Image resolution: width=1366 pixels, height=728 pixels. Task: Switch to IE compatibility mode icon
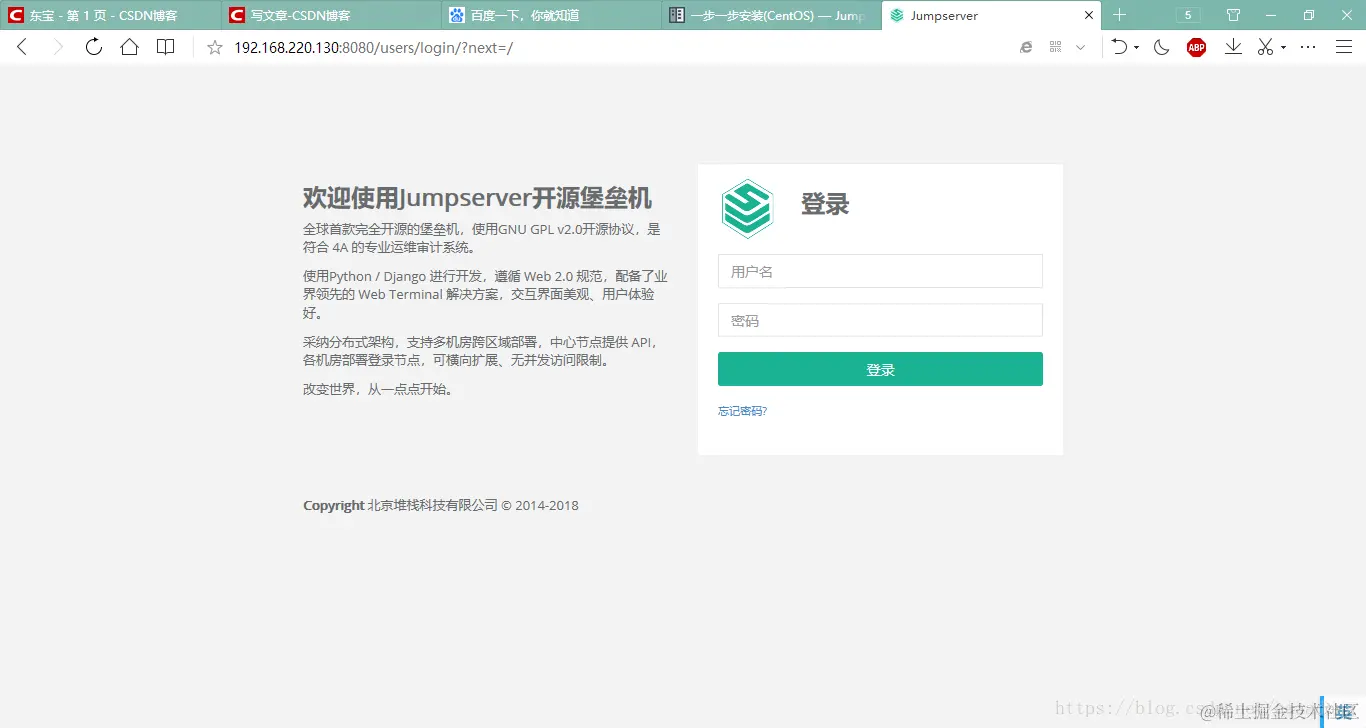1026,47
